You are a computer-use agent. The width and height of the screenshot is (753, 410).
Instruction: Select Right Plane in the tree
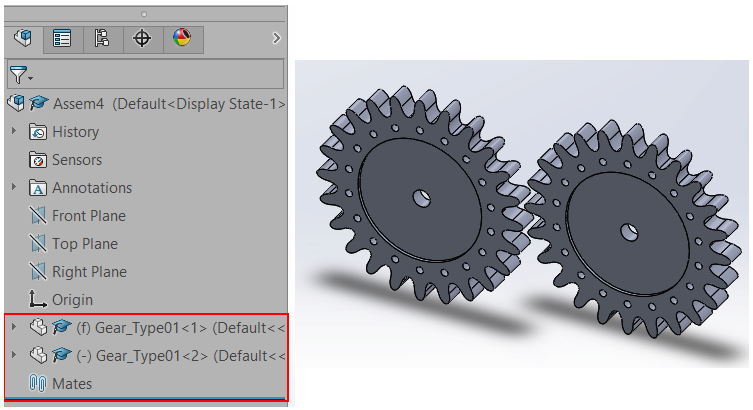(x=89, y=272)
